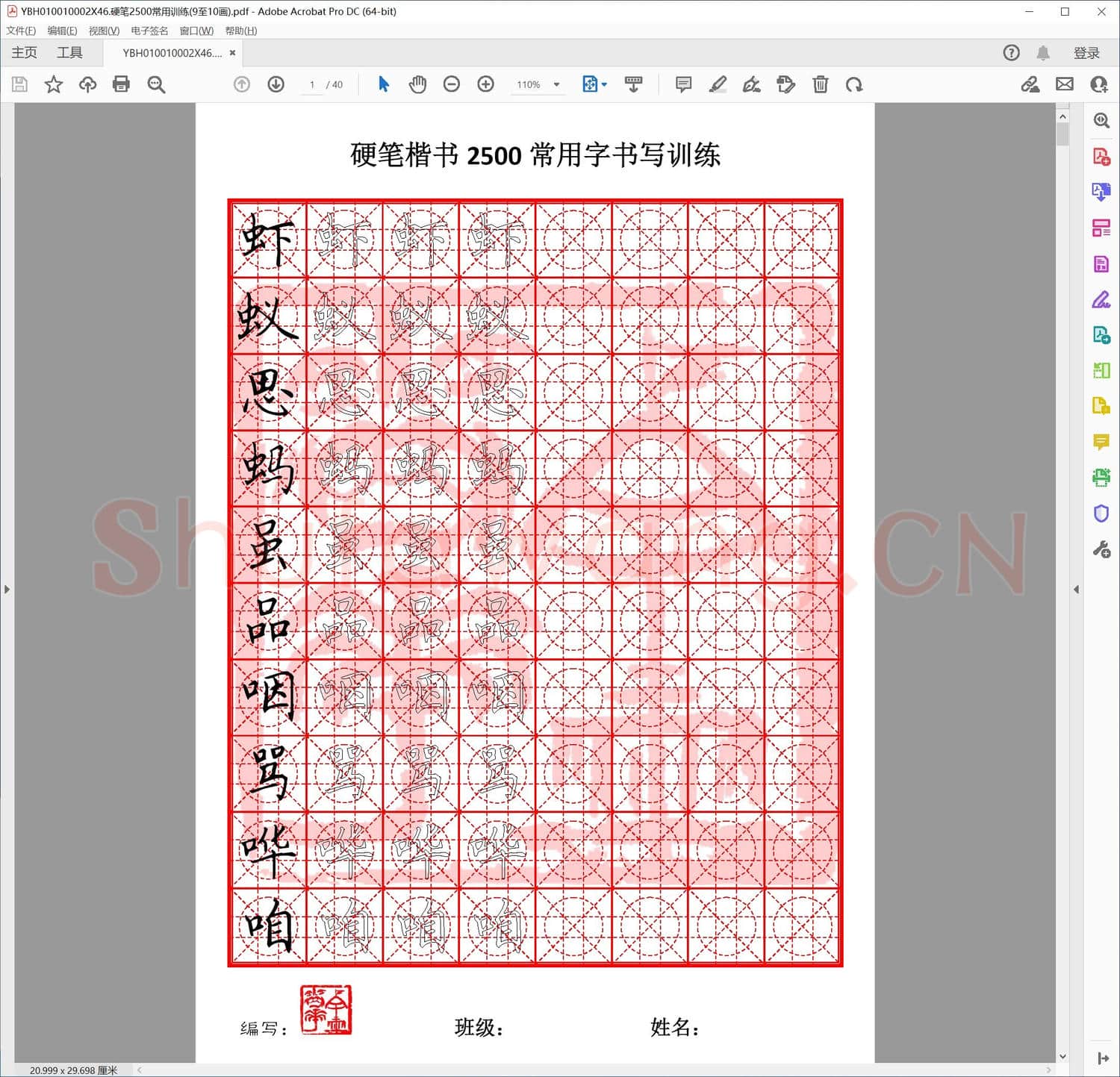Click the horizontal scrollbar left arrow
This screenshot has height=1077, width=1120.
(x=140, y=1070)
